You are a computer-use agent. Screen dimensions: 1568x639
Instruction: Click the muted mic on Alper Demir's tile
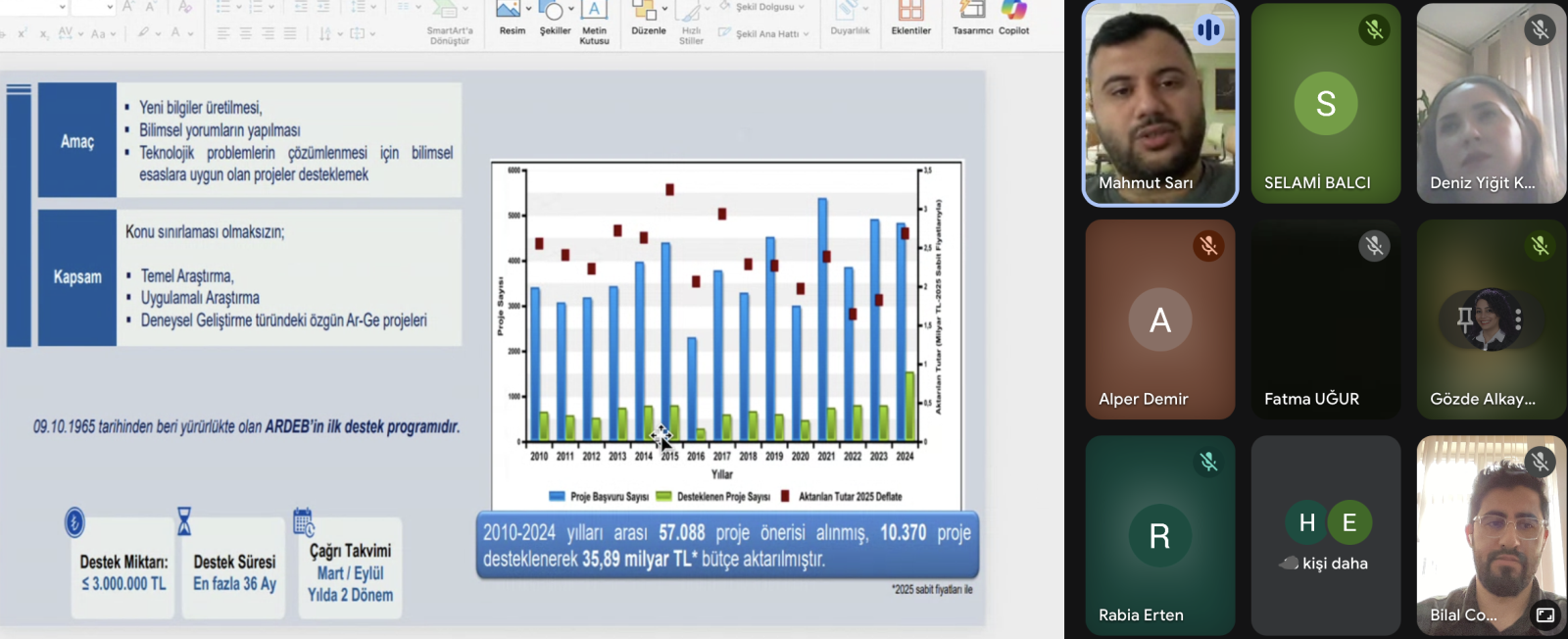tap(1208, 246)
